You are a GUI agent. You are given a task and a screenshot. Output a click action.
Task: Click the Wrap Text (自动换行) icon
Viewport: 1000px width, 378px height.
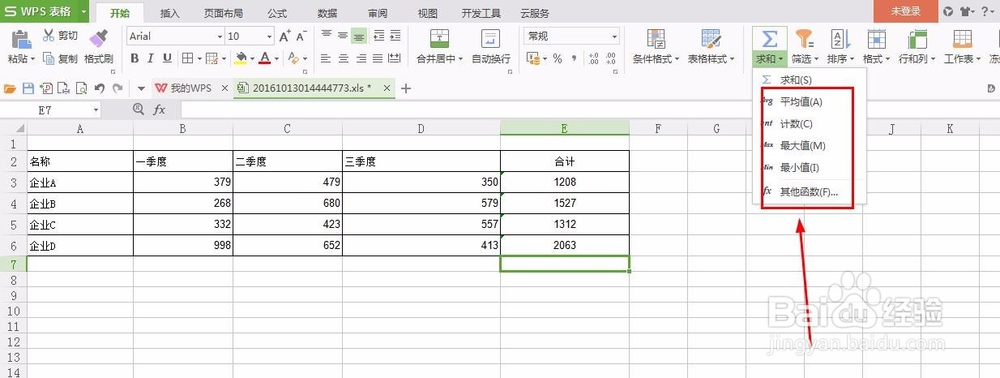[490, 38]
